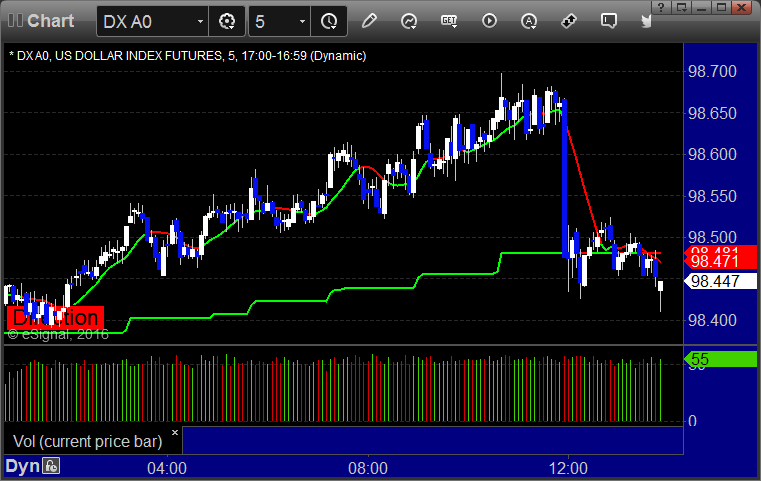The width and height of the screenshot is (761, 481).
Task: Open the time template clock menu
Action: (329, 21)
